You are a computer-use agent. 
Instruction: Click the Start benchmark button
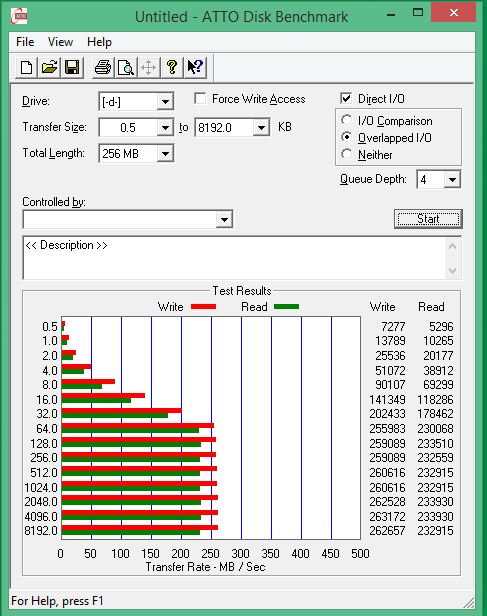(428, 219)
